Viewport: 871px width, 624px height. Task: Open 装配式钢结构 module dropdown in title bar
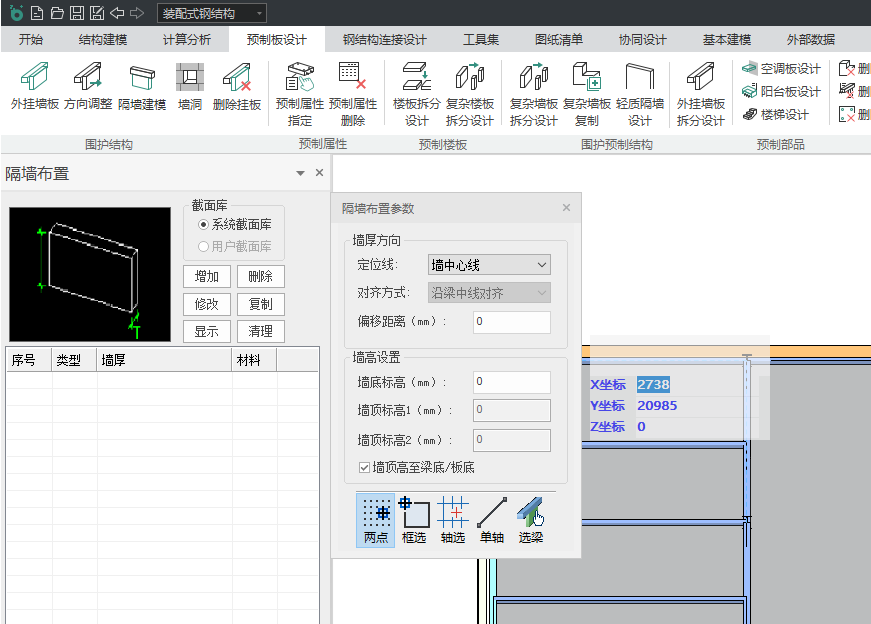click(211, 13)
